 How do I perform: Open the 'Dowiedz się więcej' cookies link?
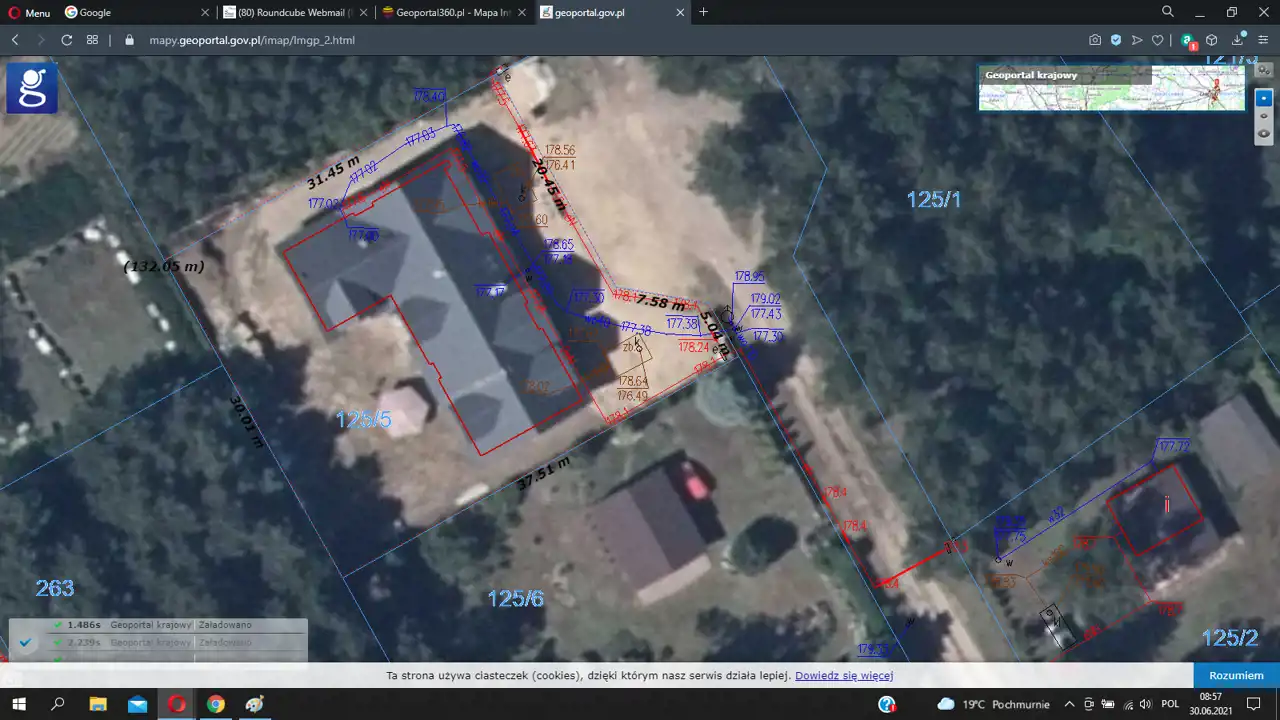point(843,676)
